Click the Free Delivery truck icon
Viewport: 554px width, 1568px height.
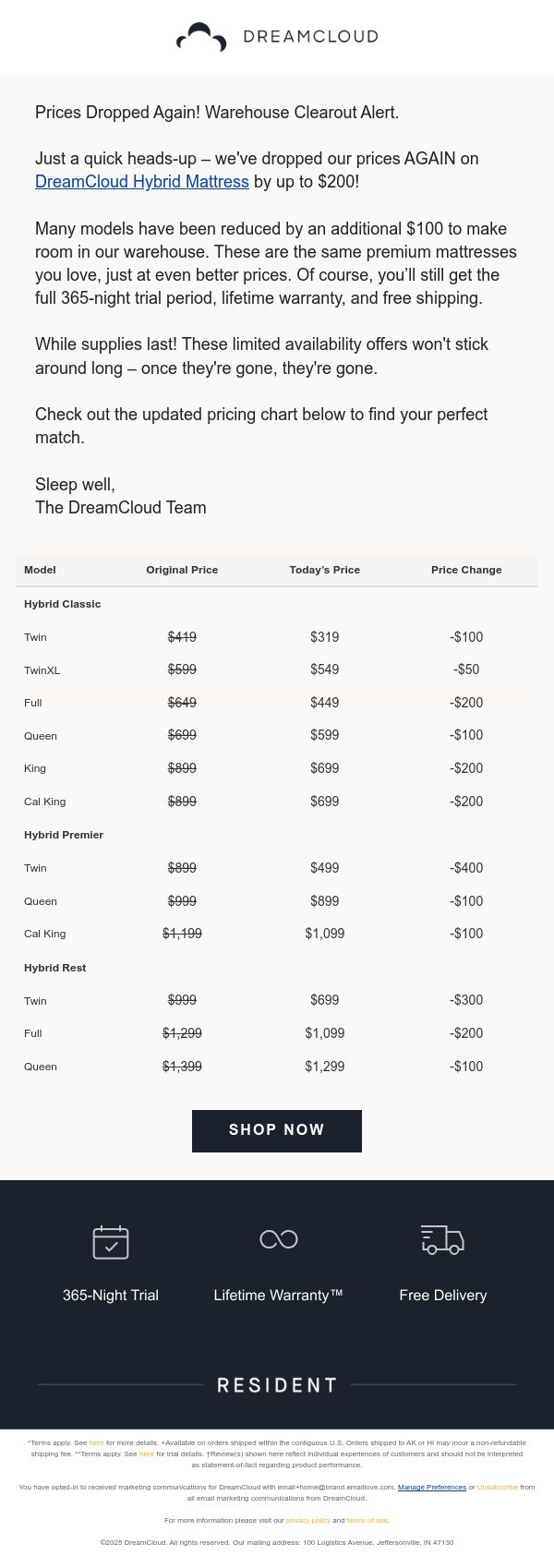click(x=442, y=1240)
